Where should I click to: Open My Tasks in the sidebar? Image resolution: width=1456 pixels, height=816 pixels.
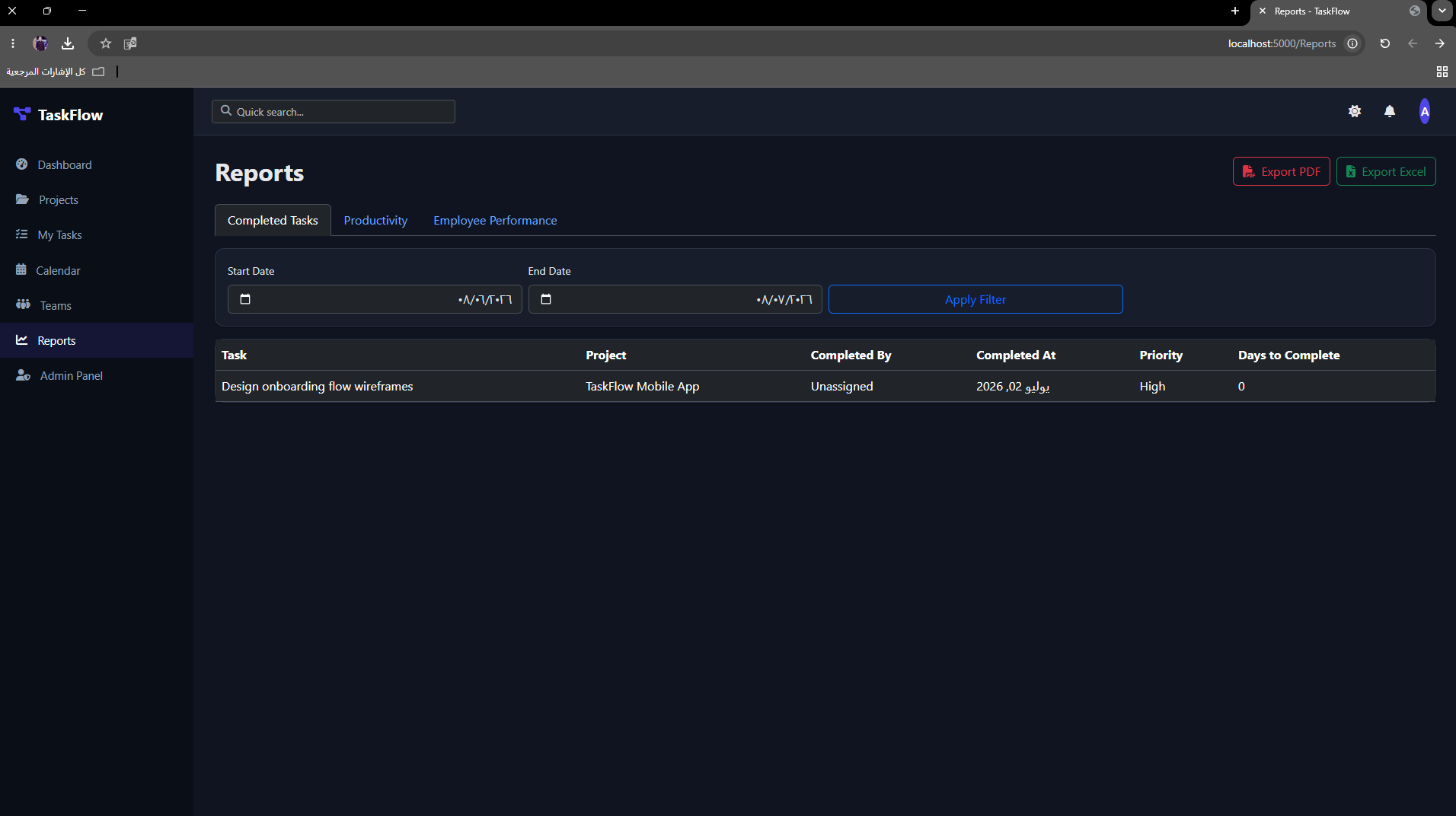pyautogui.click(x=97, y=234)
